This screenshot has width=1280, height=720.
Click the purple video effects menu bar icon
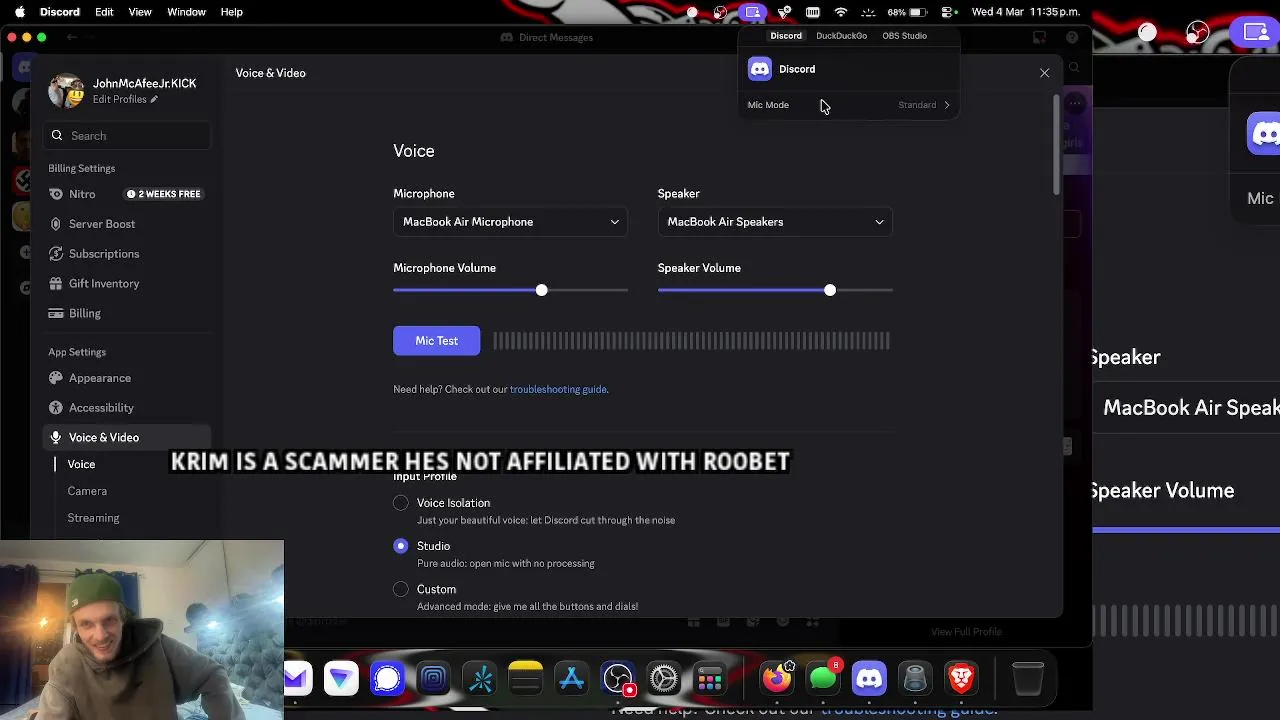(x=752, y=12)
